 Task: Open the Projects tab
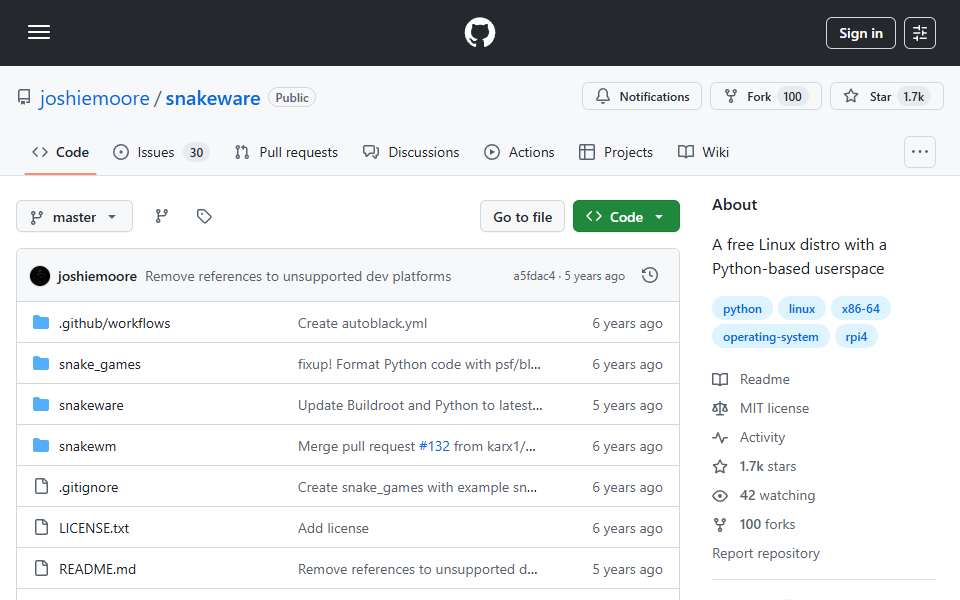coord(616,152)
